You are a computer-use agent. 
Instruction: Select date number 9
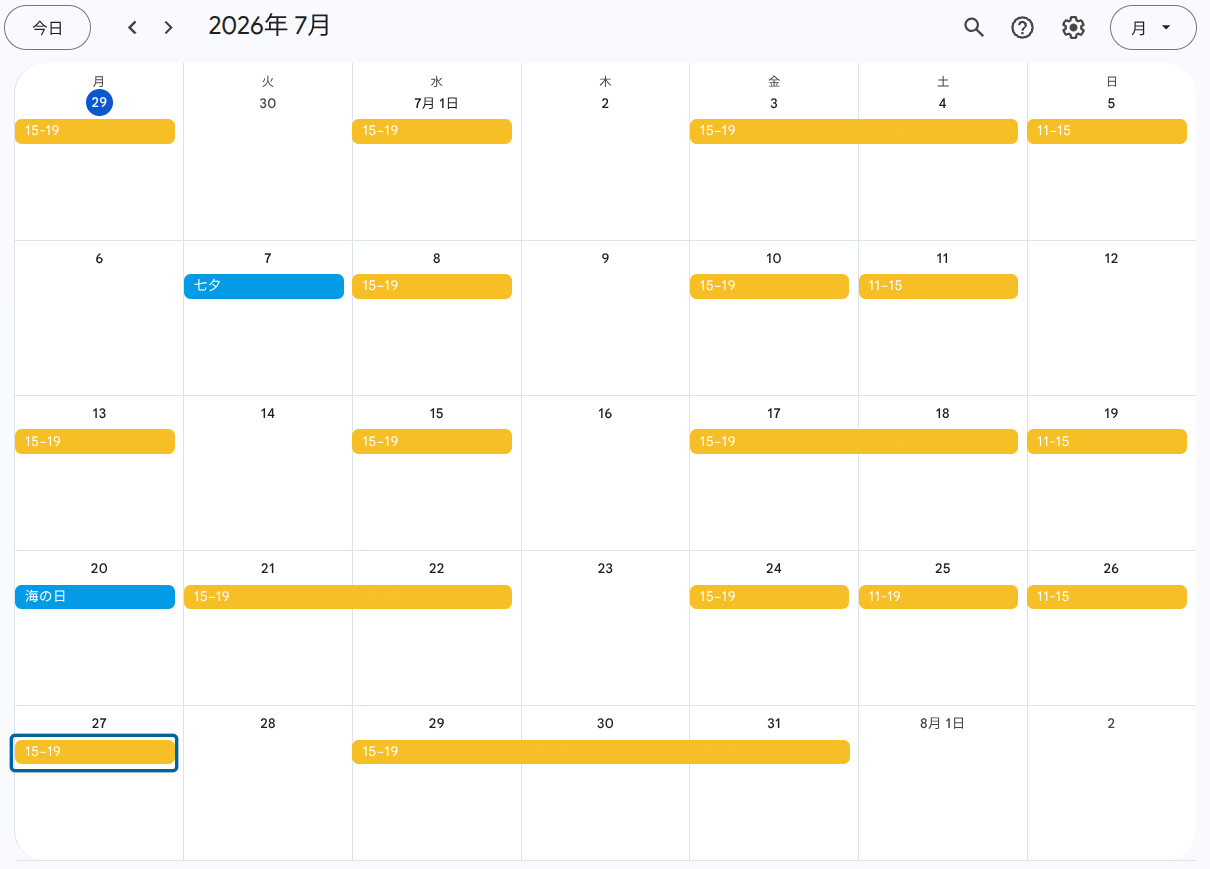pyautogui.click(x=605, y=258)
